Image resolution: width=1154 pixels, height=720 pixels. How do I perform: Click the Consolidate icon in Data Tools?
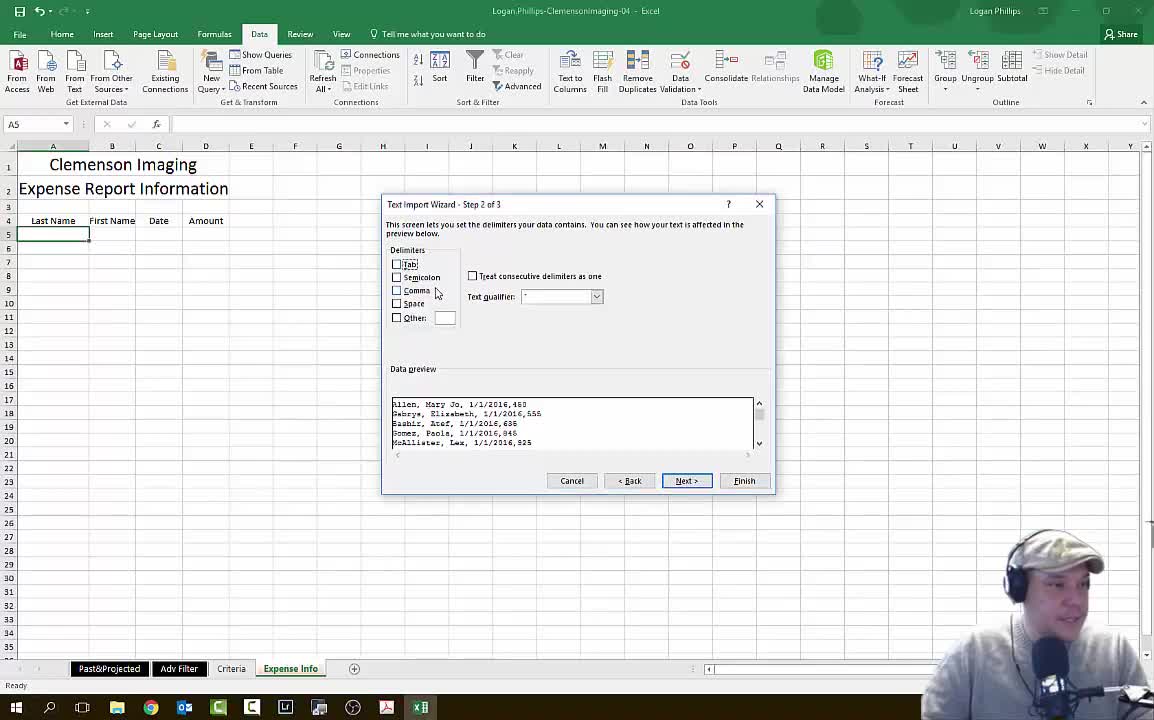pos(725,62)
